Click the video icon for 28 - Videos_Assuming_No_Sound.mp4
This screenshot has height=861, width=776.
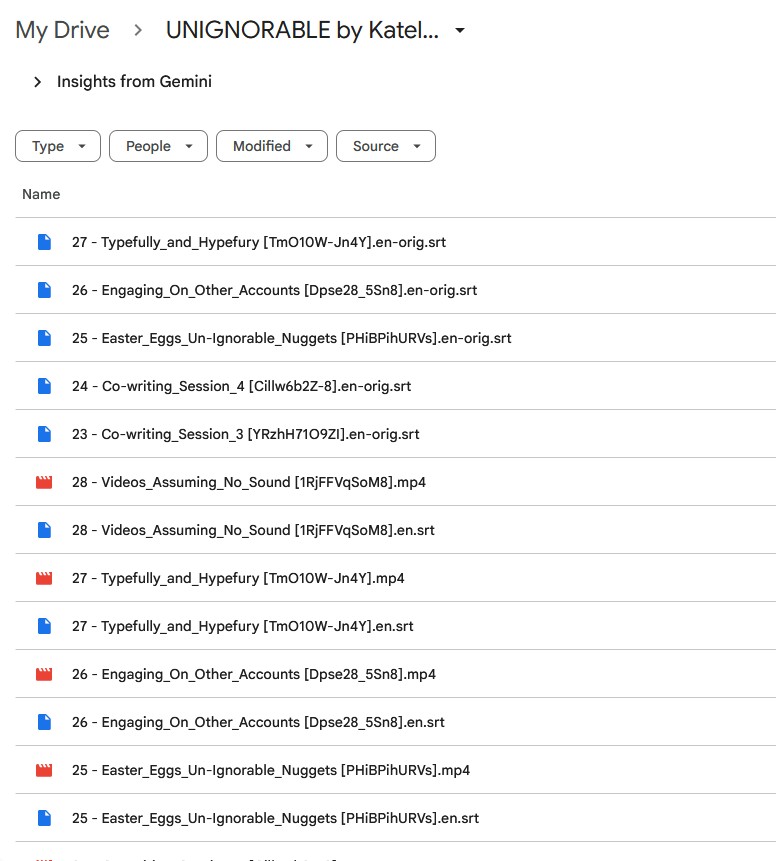[44, 482]
